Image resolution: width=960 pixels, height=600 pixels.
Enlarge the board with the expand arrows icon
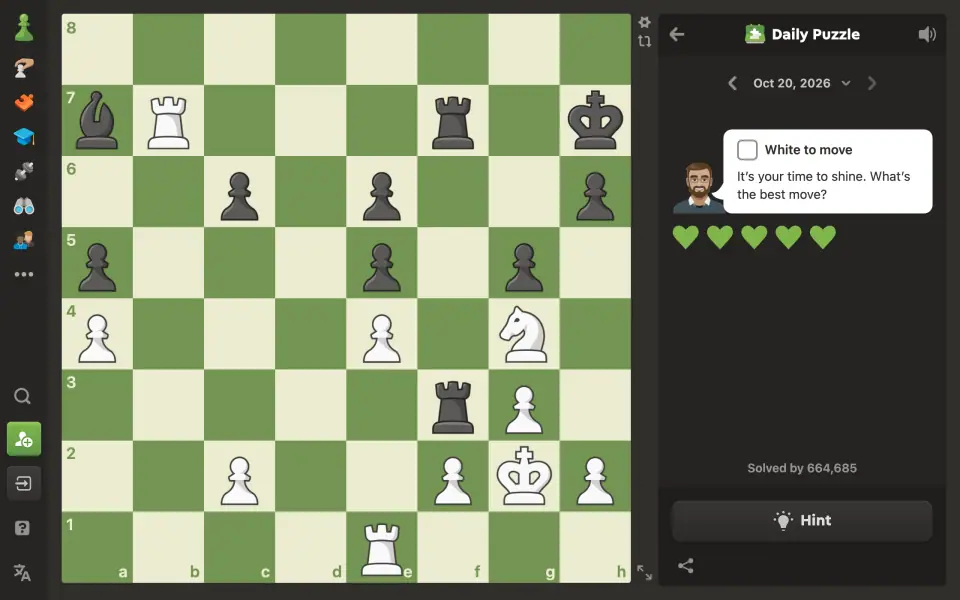click(x=644, y=572)
